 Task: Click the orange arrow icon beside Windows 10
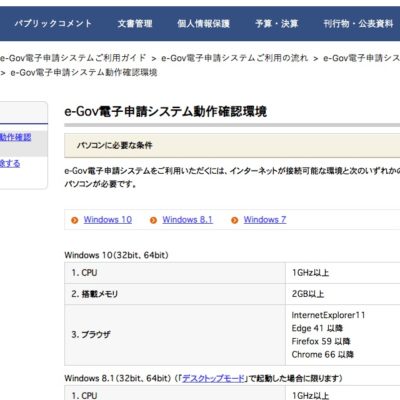[75, 220]
